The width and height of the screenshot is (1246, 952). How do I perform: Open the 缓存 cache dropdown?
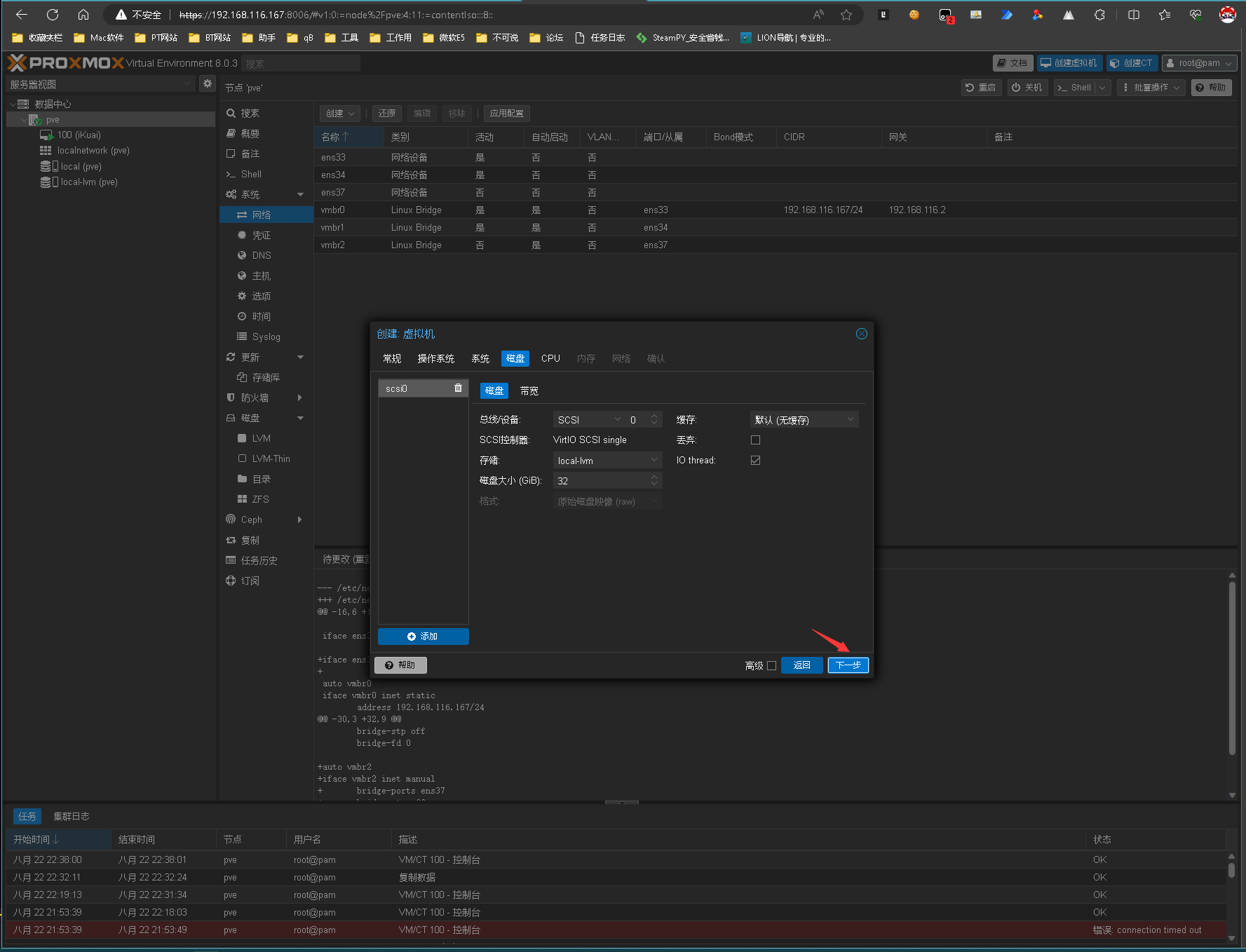[x=804, y=420]
